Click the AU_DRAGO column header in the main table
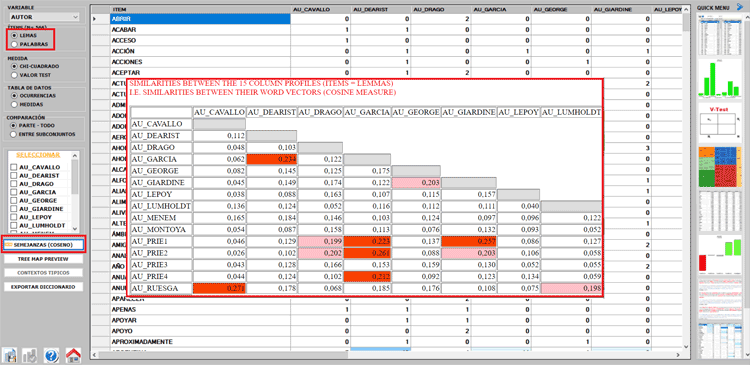Viewport: 750px width, 365px height. coord(441,9)
